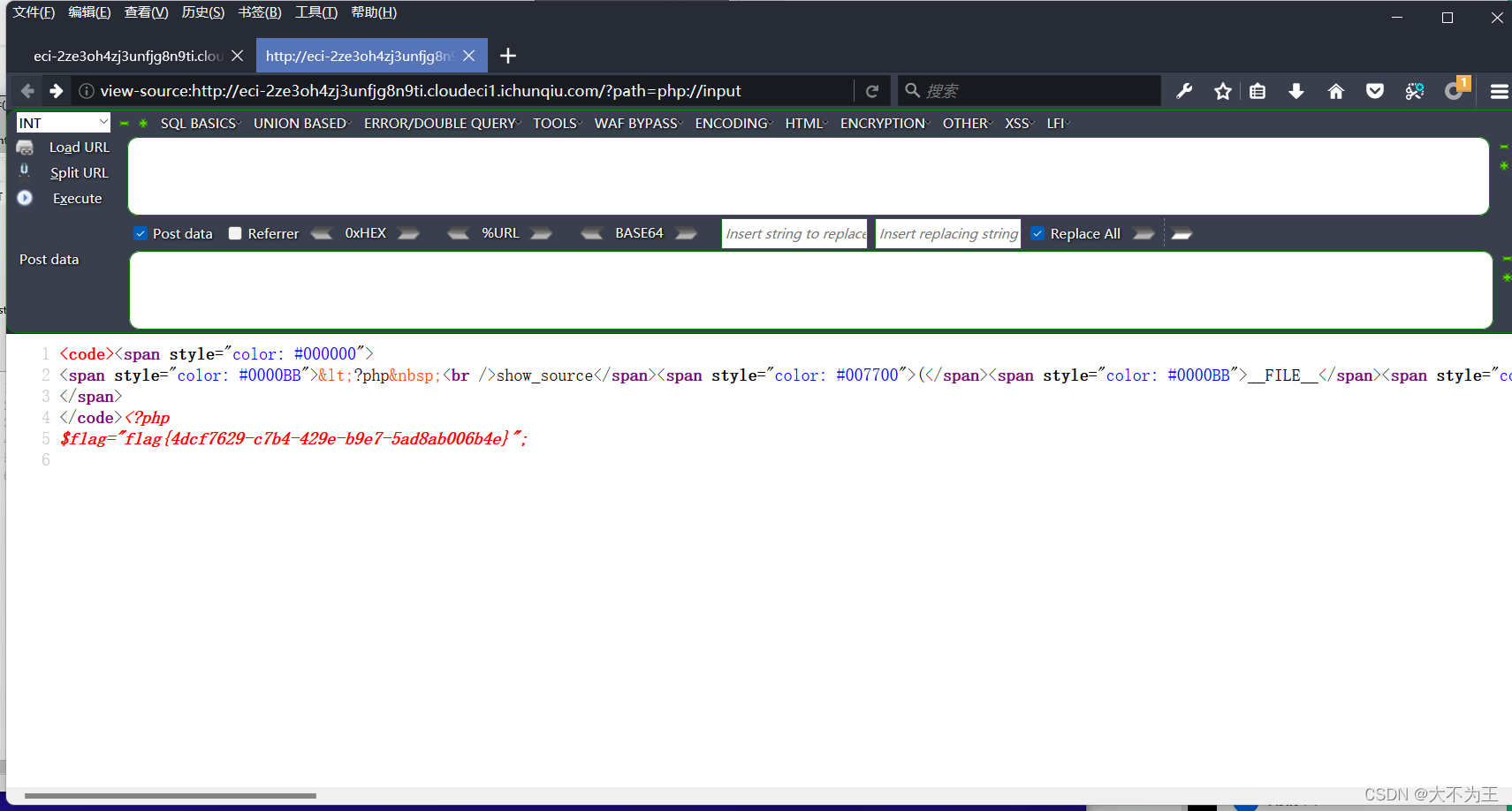The image size is (1512, 811).
Task: Click inside the Post data text area
Action: click(x=811, y=291)
